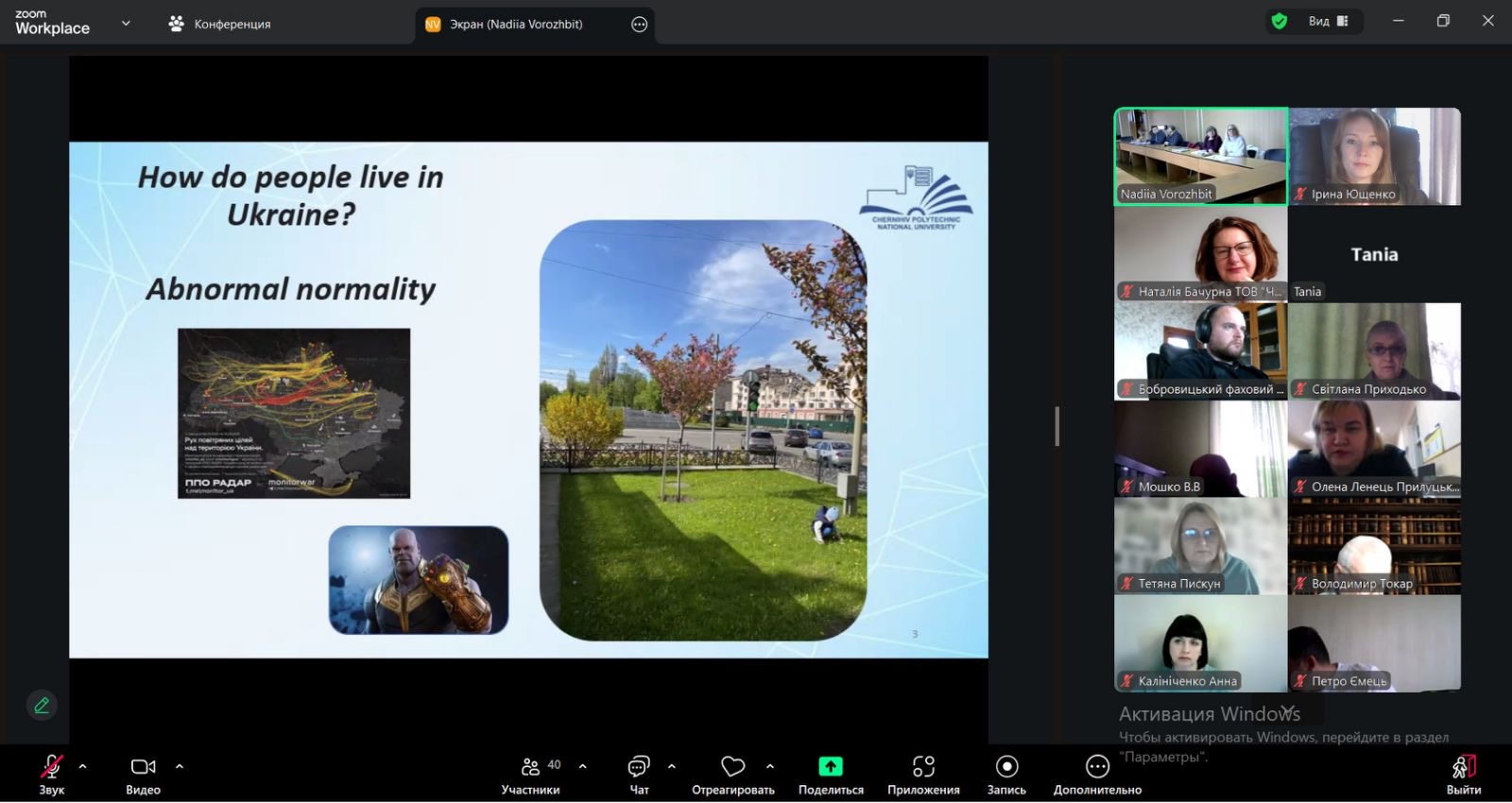Click the green encryption shield icon
Screen dimensions: 1512x803
coord(1280,21)
